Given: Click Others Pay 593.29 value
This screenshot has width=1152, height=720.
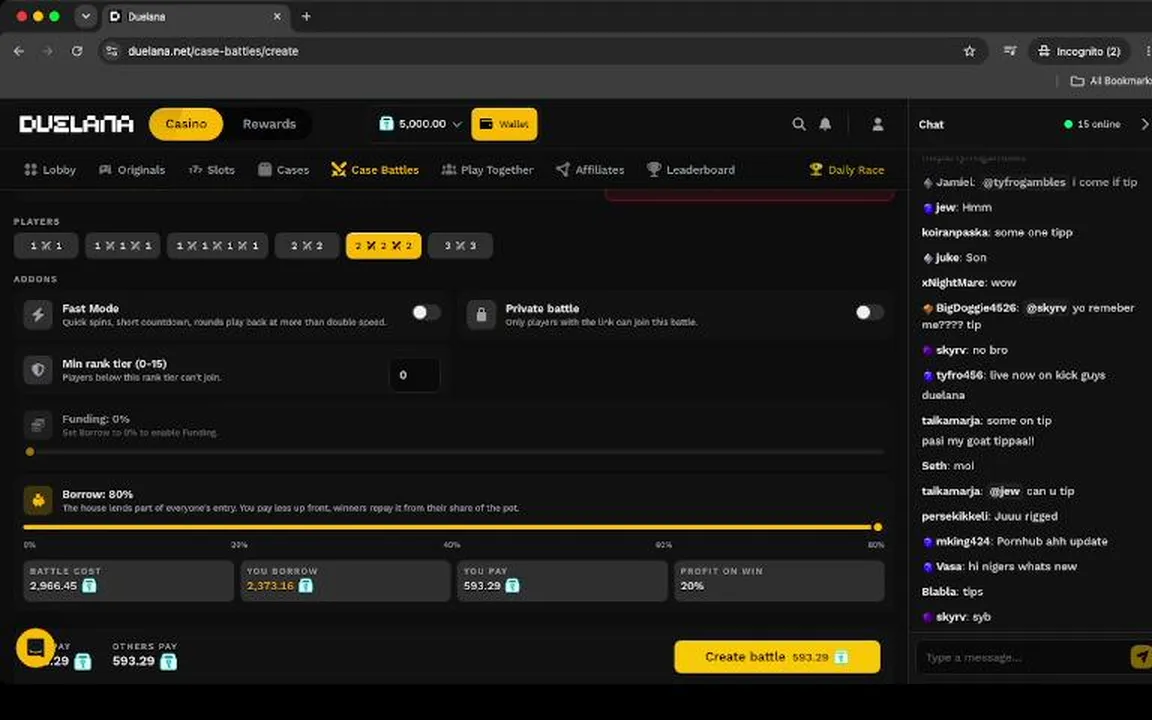Looking at the screenshot, I should tap(134, 660).
